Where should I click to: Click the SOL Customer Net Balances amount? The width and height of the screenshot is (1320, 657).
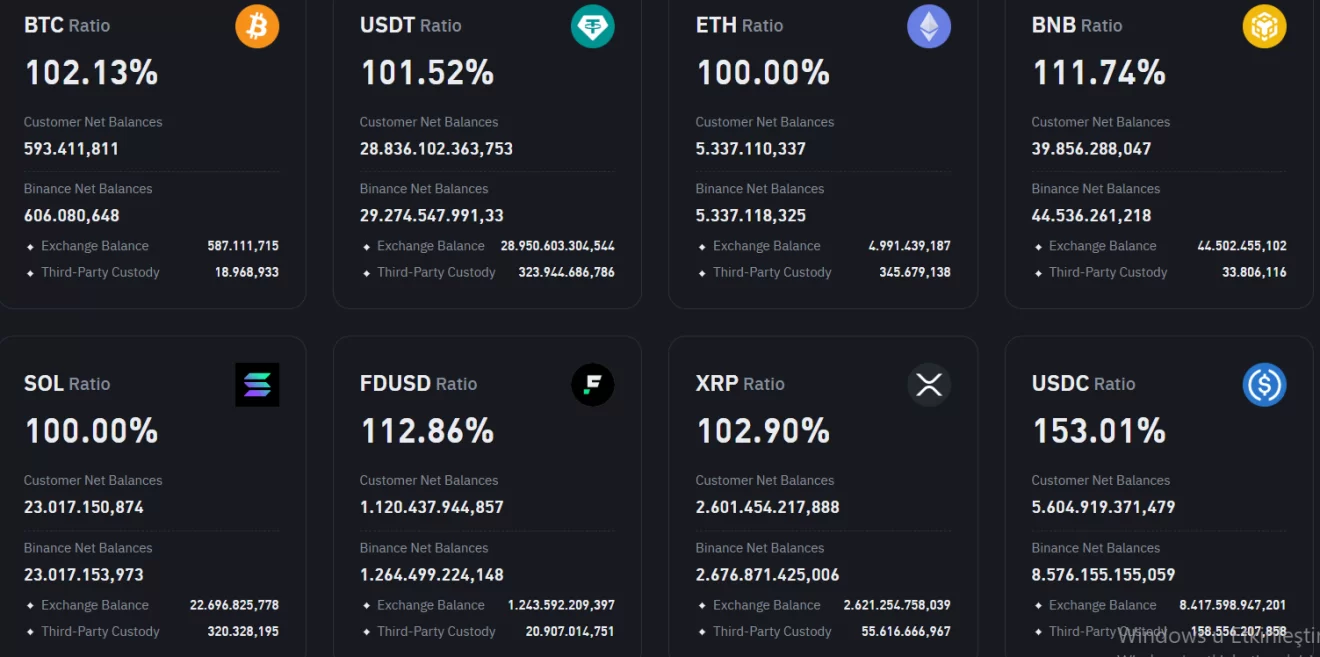[x=84, y=507]
